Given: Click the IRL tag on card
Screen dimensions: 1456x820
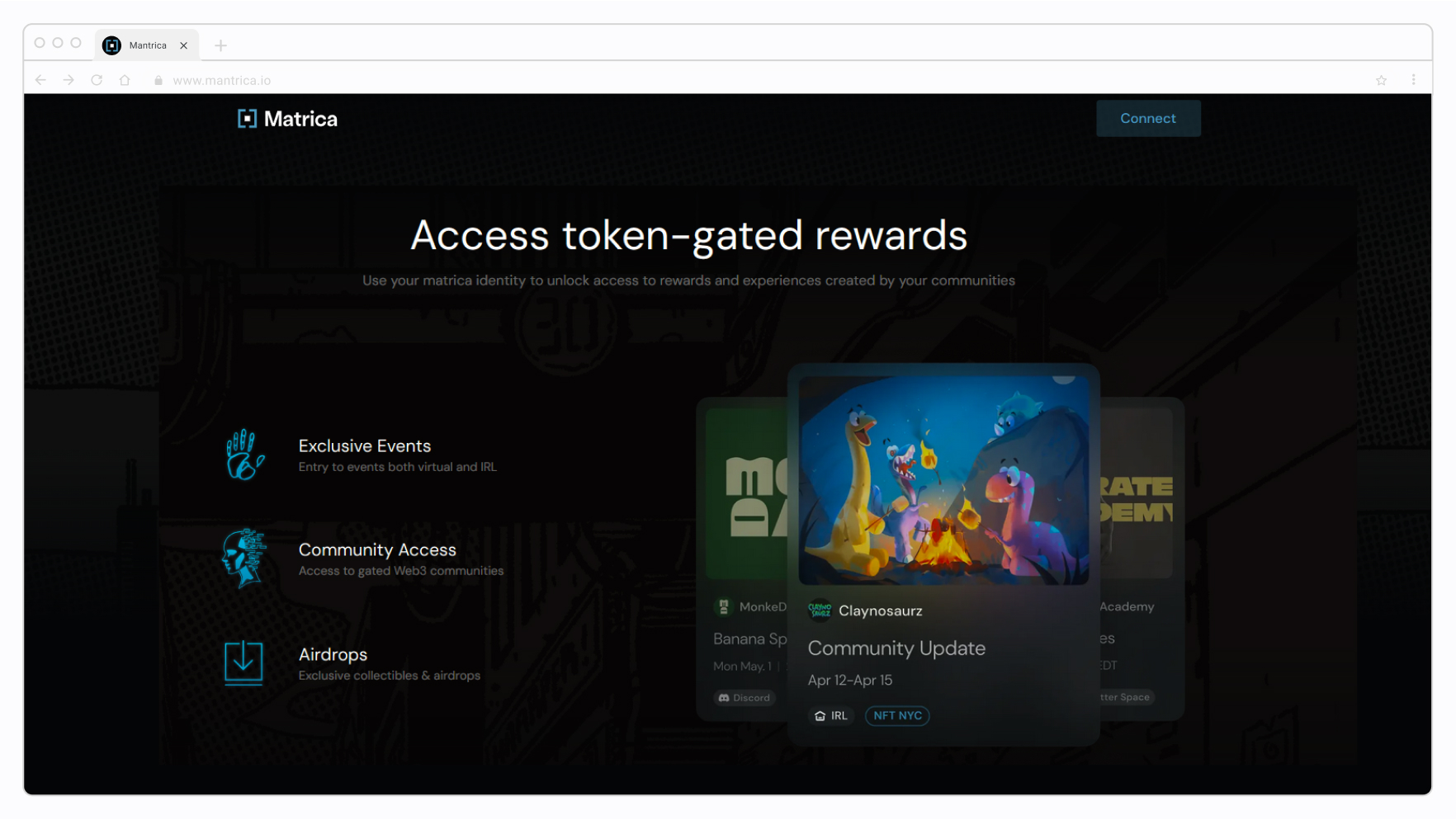Looking at the screenshot, I should coord(831,716).
